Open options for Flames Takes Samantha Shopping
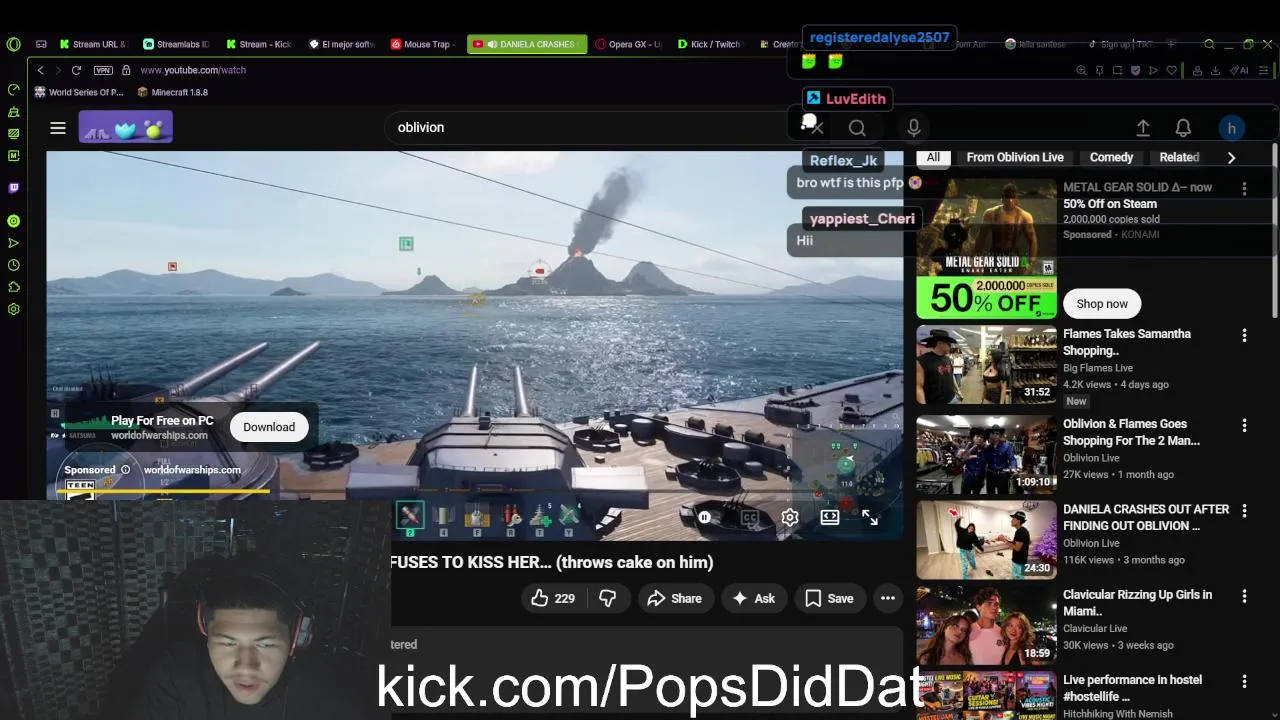 click(x=1244, y=336)
